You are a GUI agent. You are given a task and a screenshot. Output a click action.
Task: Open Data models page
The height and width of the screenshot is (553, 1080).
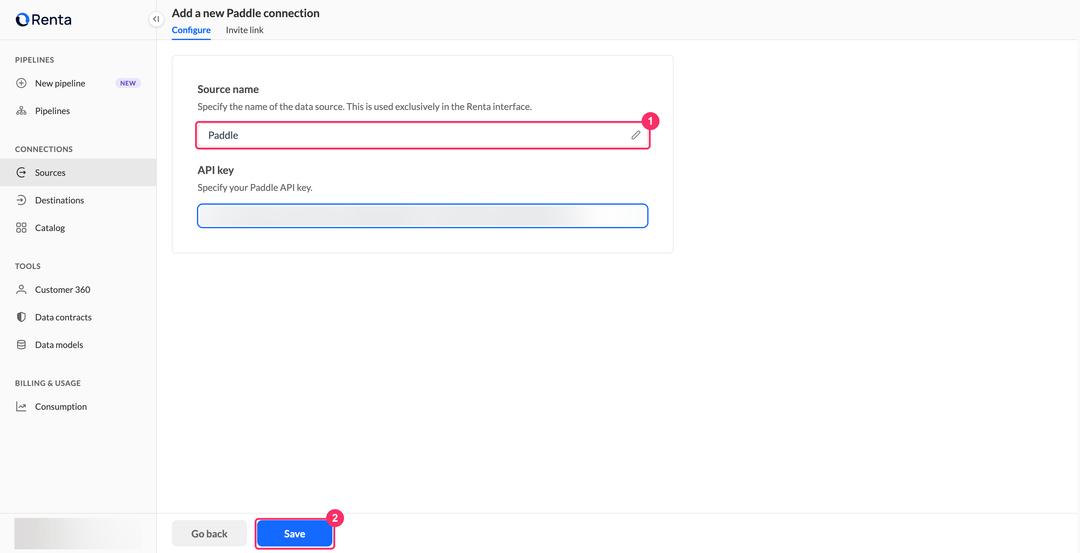click(78, 345)
